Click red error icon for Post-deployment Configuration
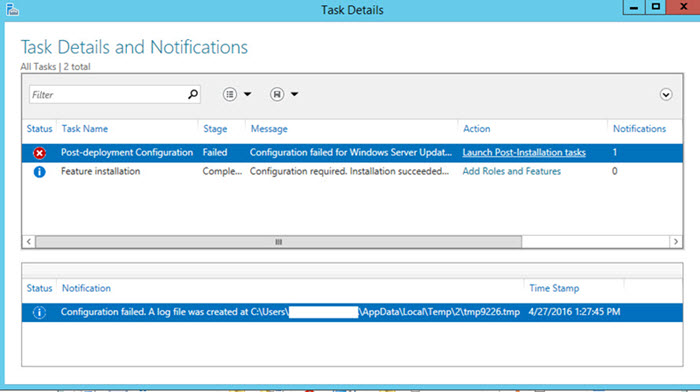700x392 pixels. point(39,153)
